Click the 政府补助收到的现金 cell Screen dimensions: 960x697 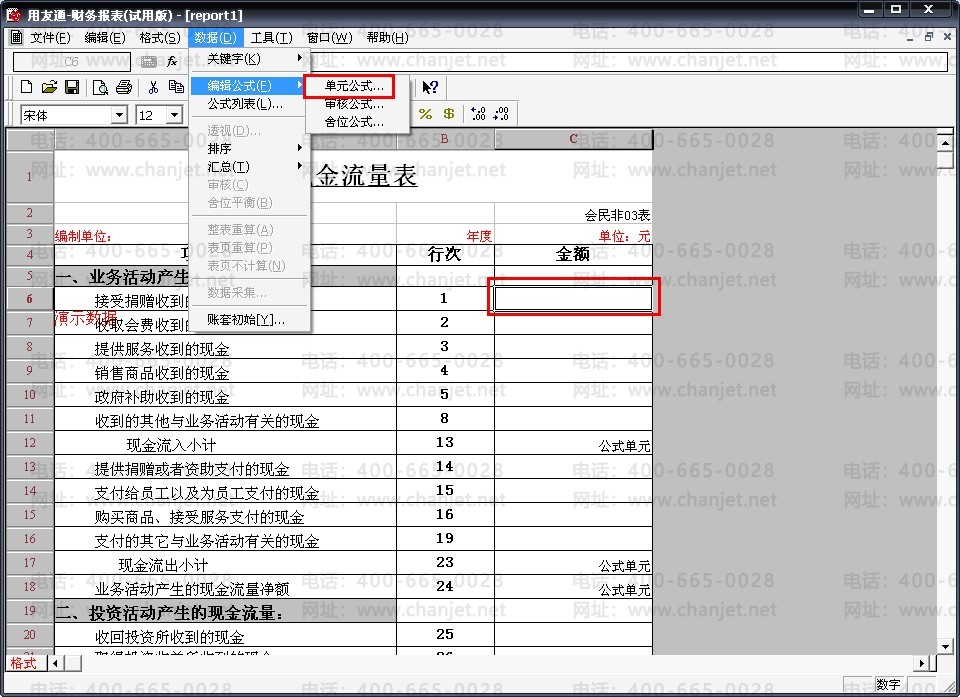click(x=225, y=395)
